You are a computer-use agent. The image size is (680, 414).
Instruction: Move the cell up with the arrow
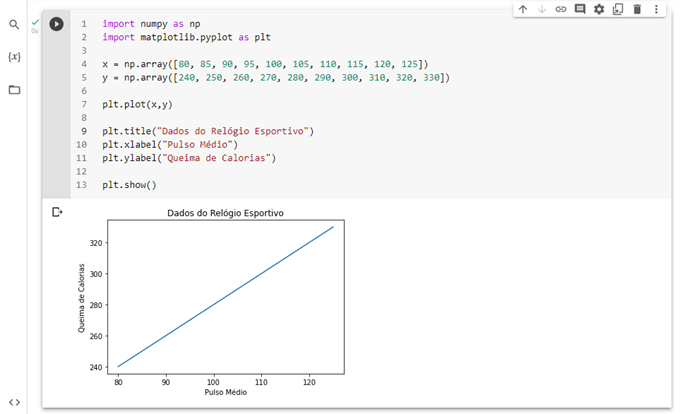click(x=523, y=9)
